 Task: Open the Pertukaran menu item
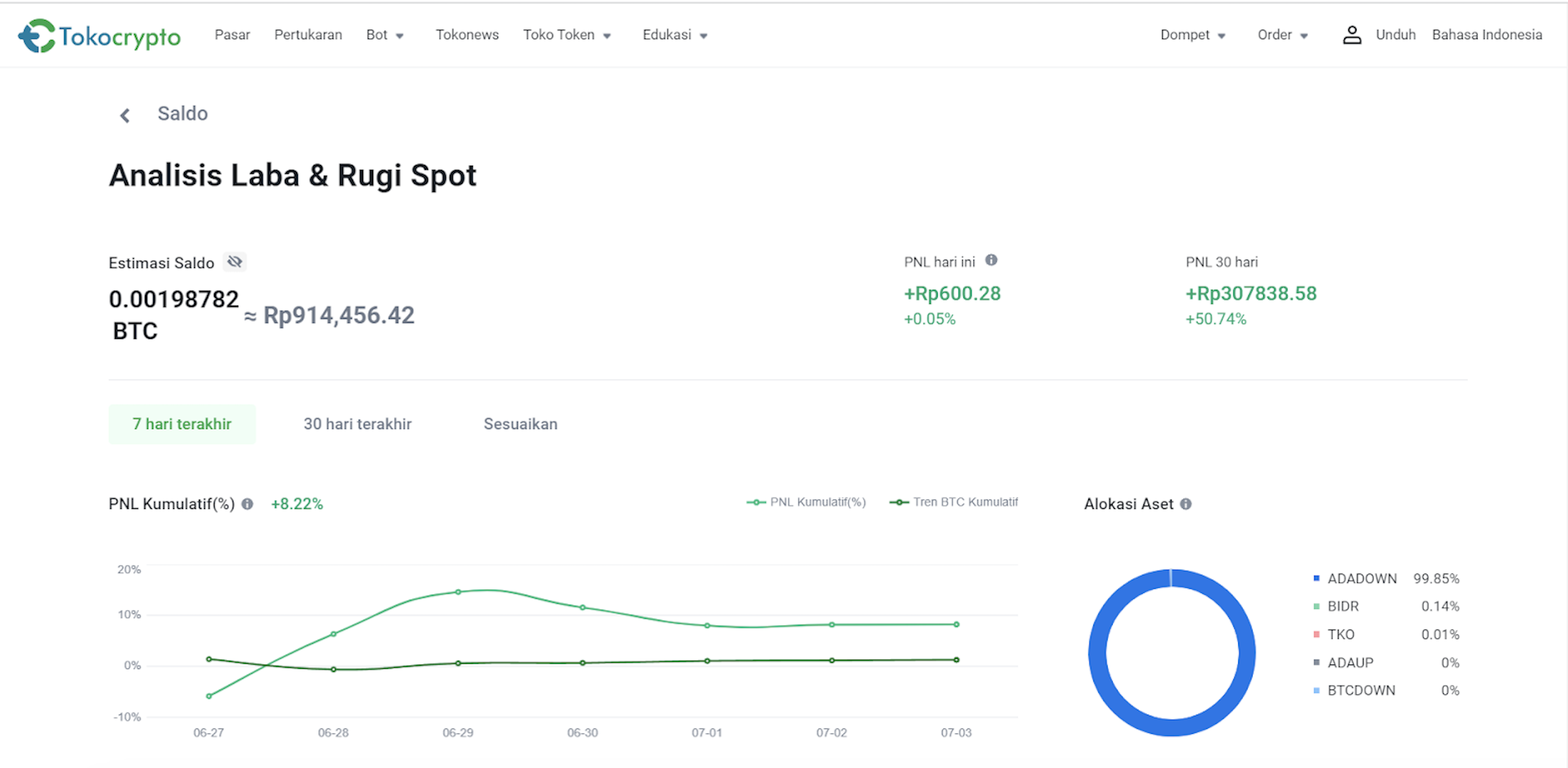click(308, 35)
